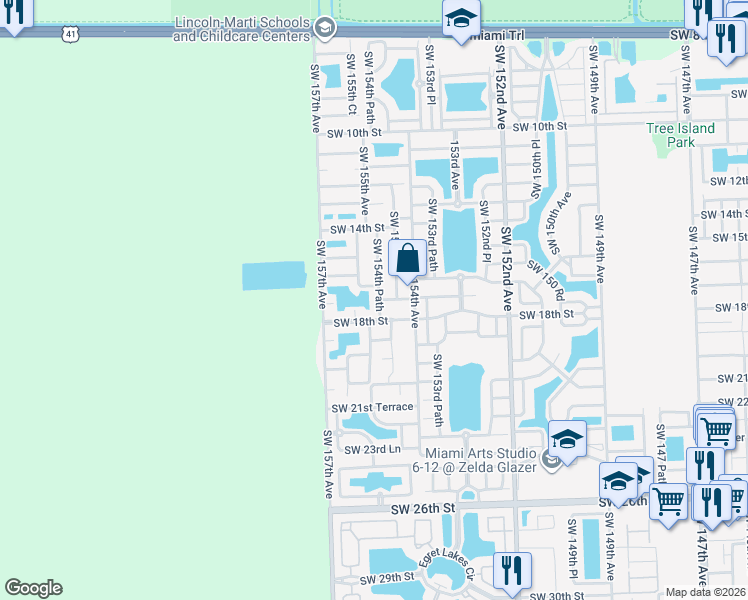Open the restaurant marker south of Egret Lakes Cir
This screenshot has width=748, height=600.
click(512, 571)
